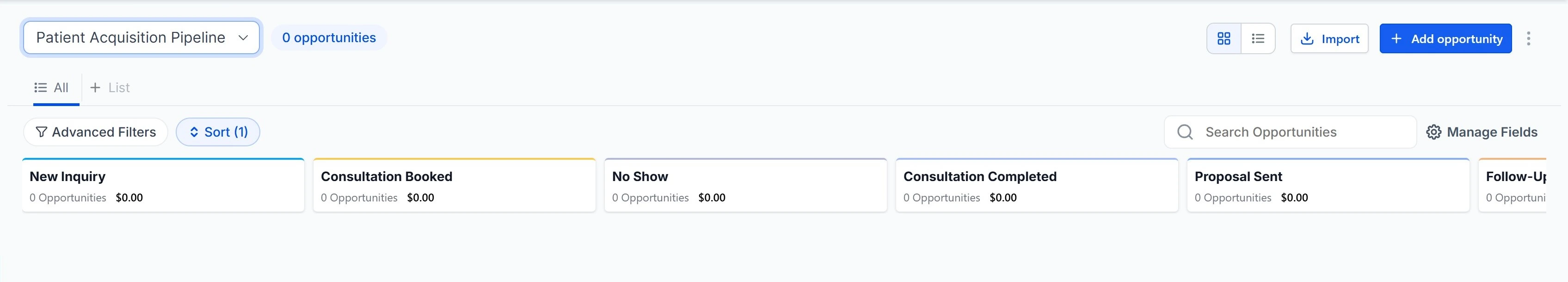
Task: Click the Advanced Filters funnel icon
Action: click(42, 132)
